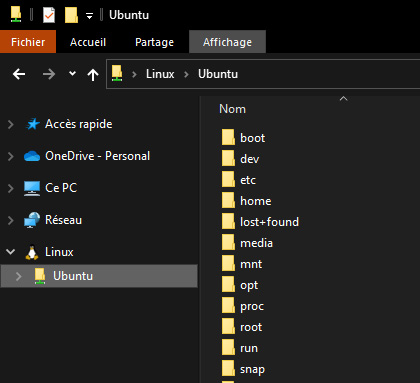Click the Linux penguin icon in sidebar
This screenshot has width=420, height=383.
pos(32,252)
